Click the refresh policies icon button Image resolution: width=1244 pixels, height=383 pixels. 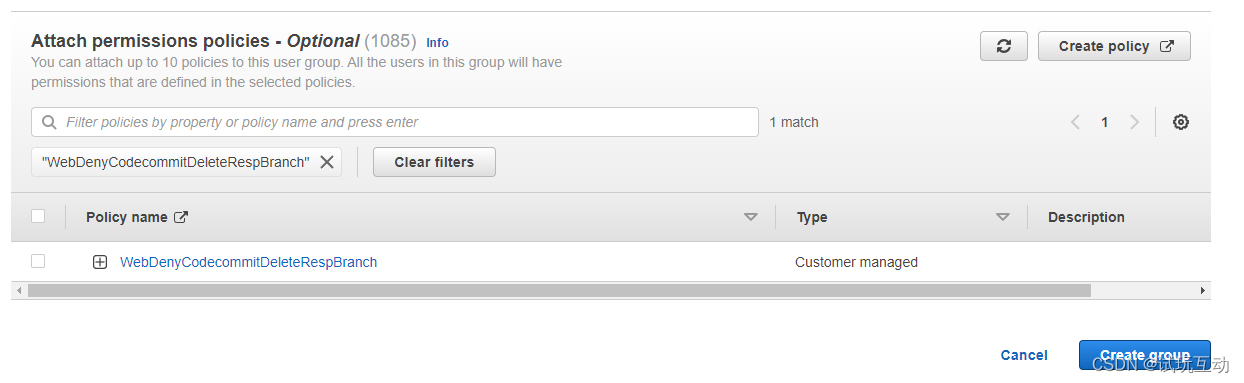[1004, 46]
